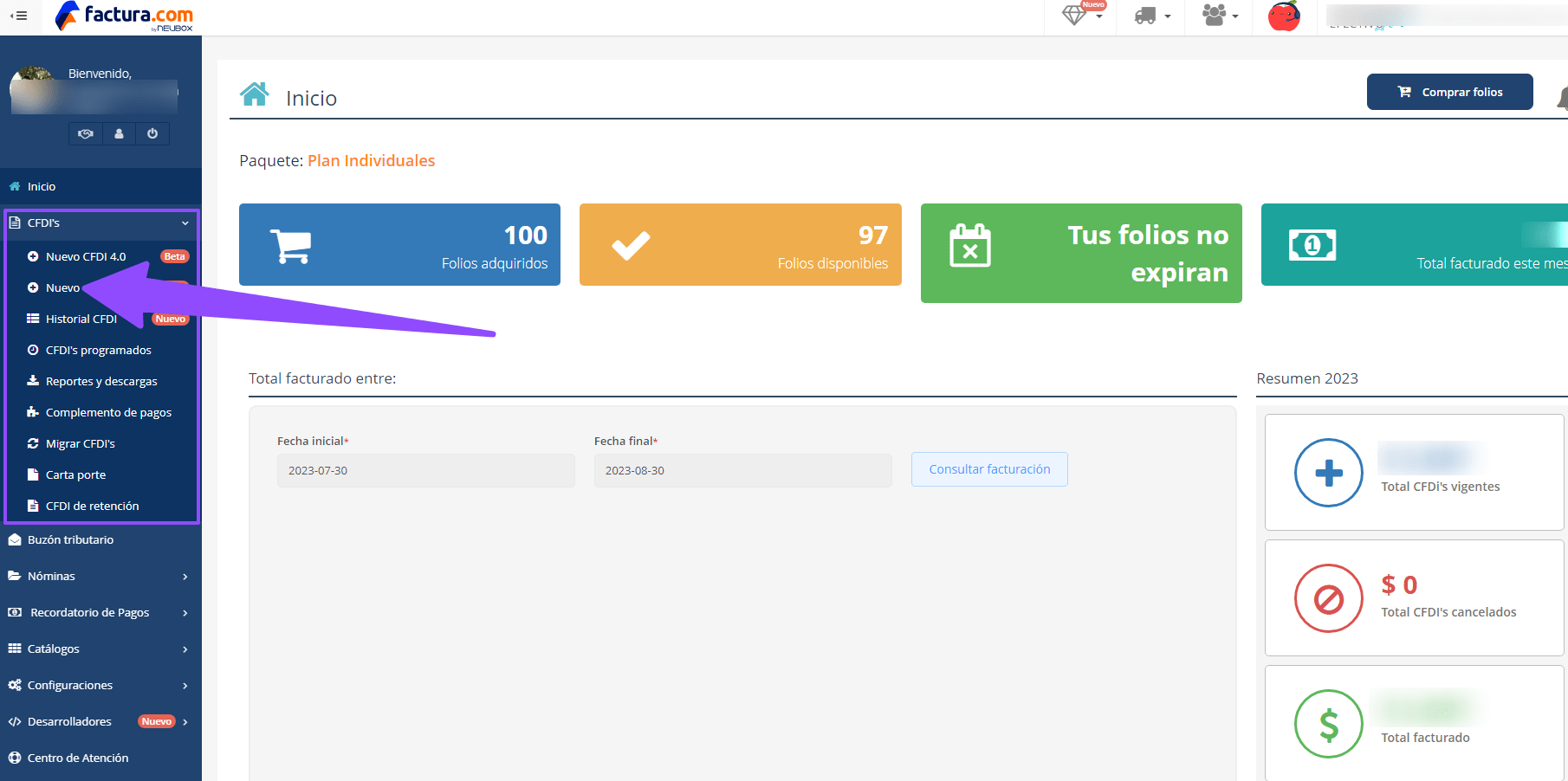Open the group users icon dropdown

point(1220,16)
